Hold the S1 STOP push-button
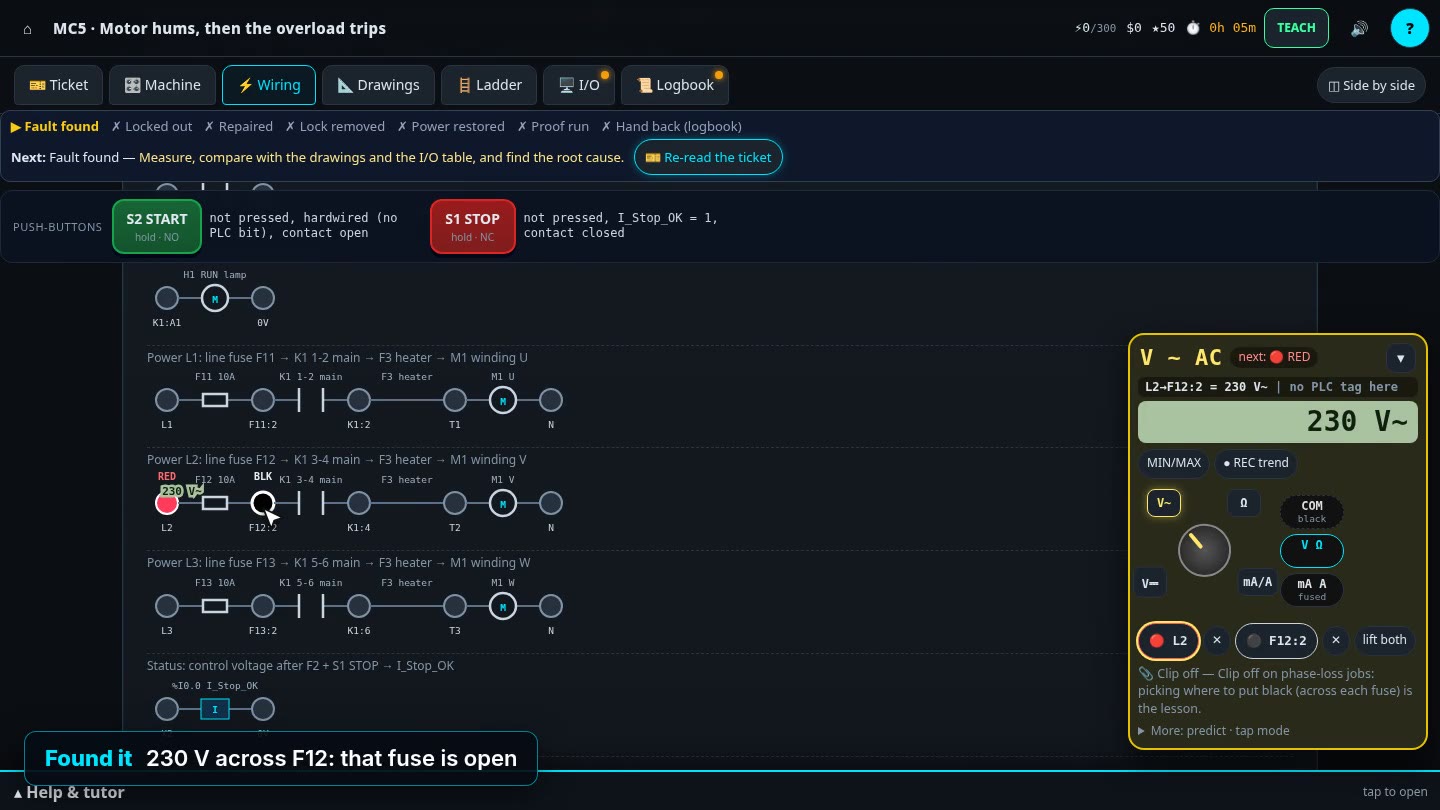Screen dimensions: 1440x810 [x=473, y=226]
